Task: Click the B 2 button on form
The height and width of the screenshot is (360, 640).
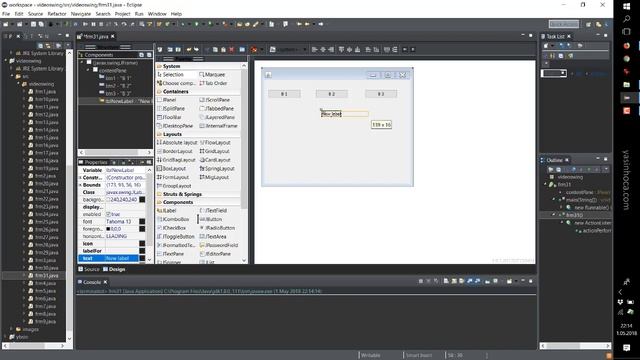Action: click(x=332, y=94)
